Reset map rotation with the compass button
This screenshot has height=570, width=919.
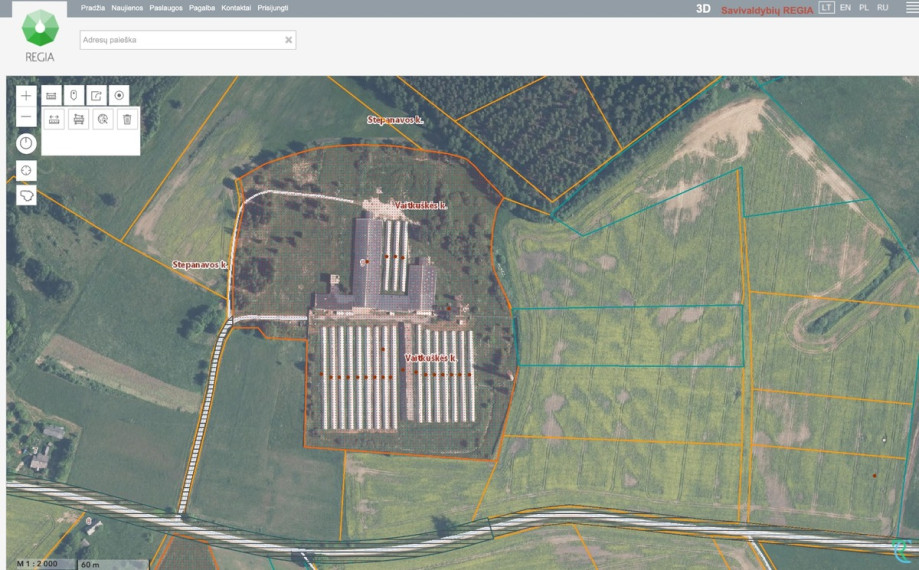tap(26, 144)
